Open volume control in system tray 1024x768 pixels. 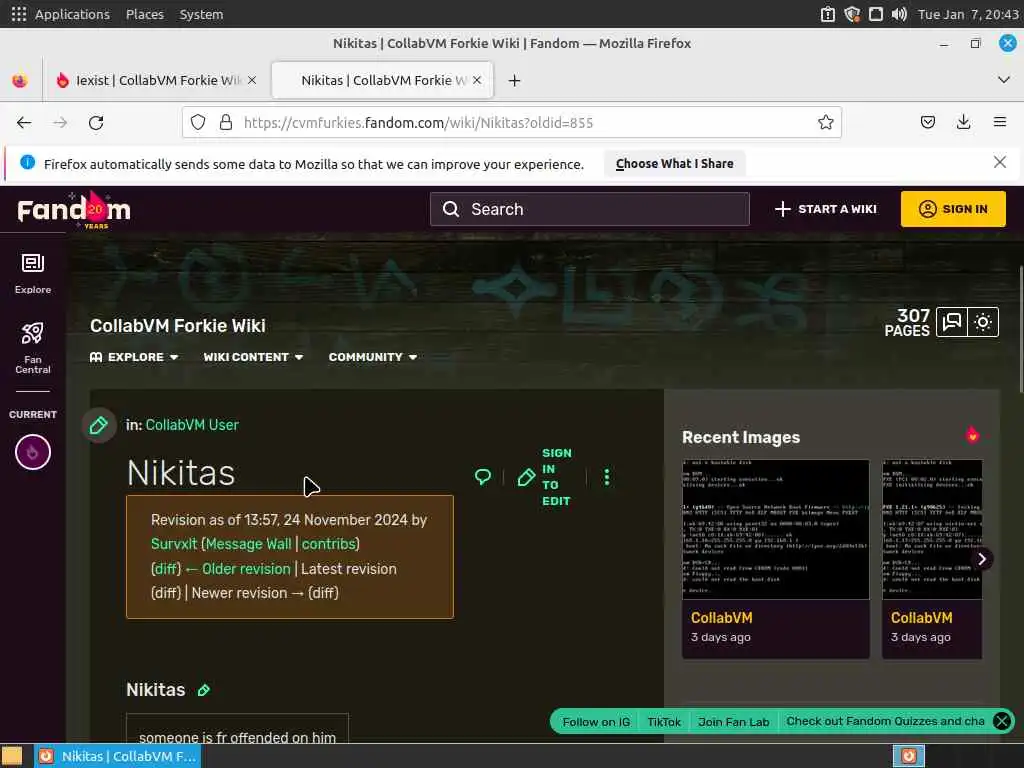899,14
